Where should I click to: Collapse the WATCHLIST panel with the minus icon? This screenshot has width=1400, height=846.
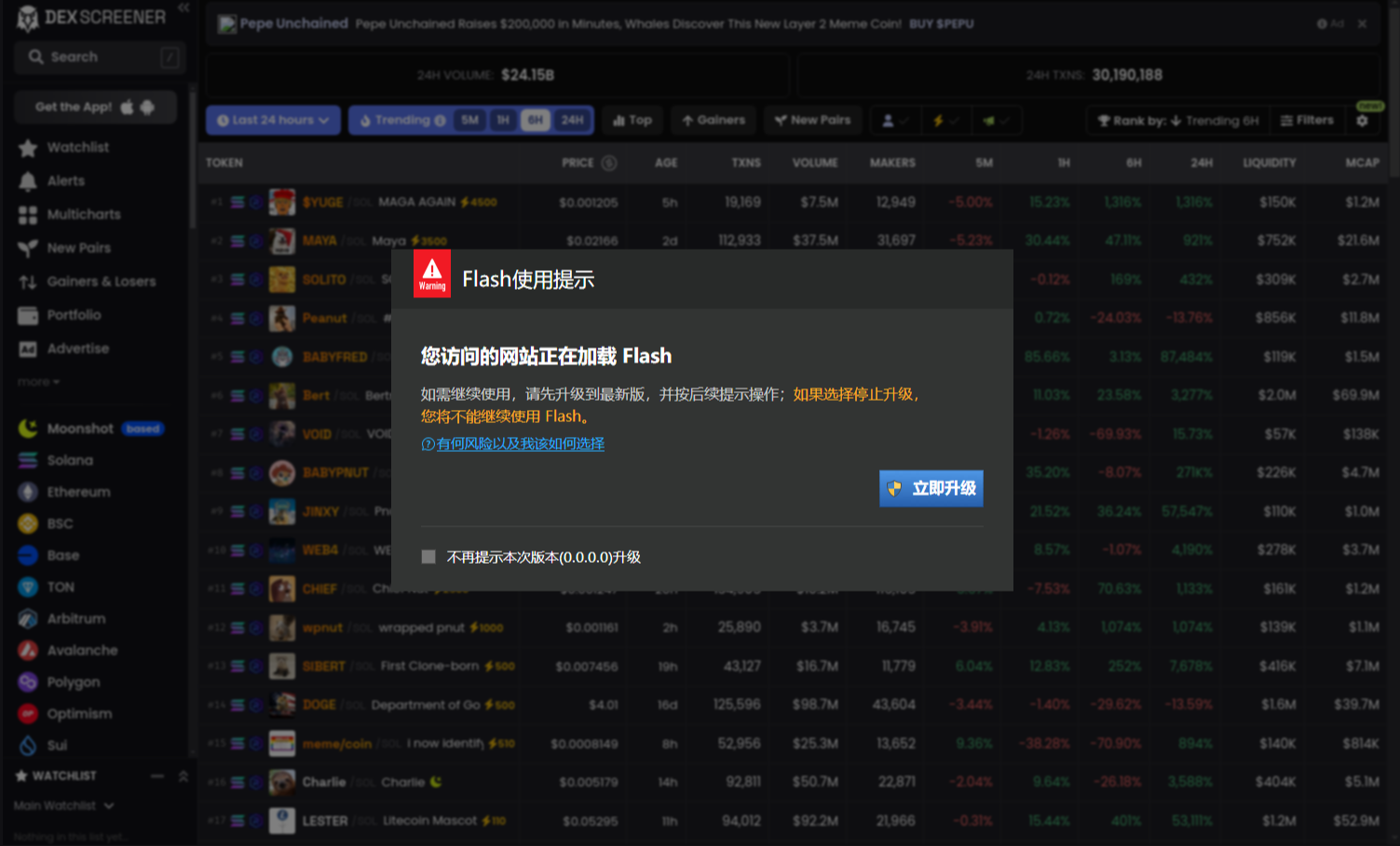(156, 775)
